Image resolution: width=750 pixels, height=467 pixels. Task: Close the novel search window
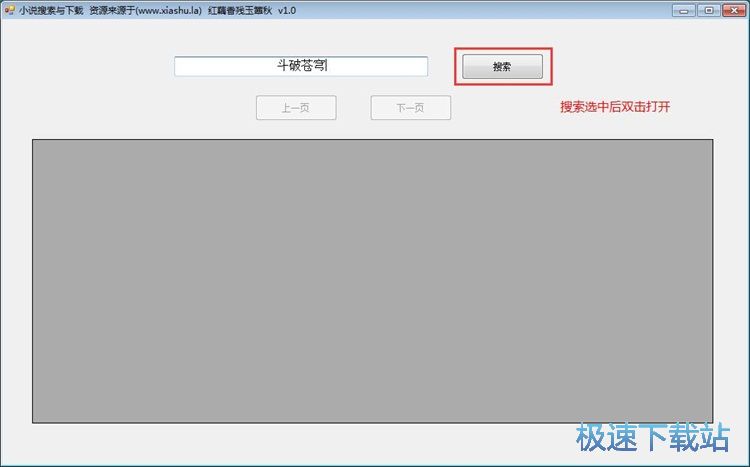[734, 10]
